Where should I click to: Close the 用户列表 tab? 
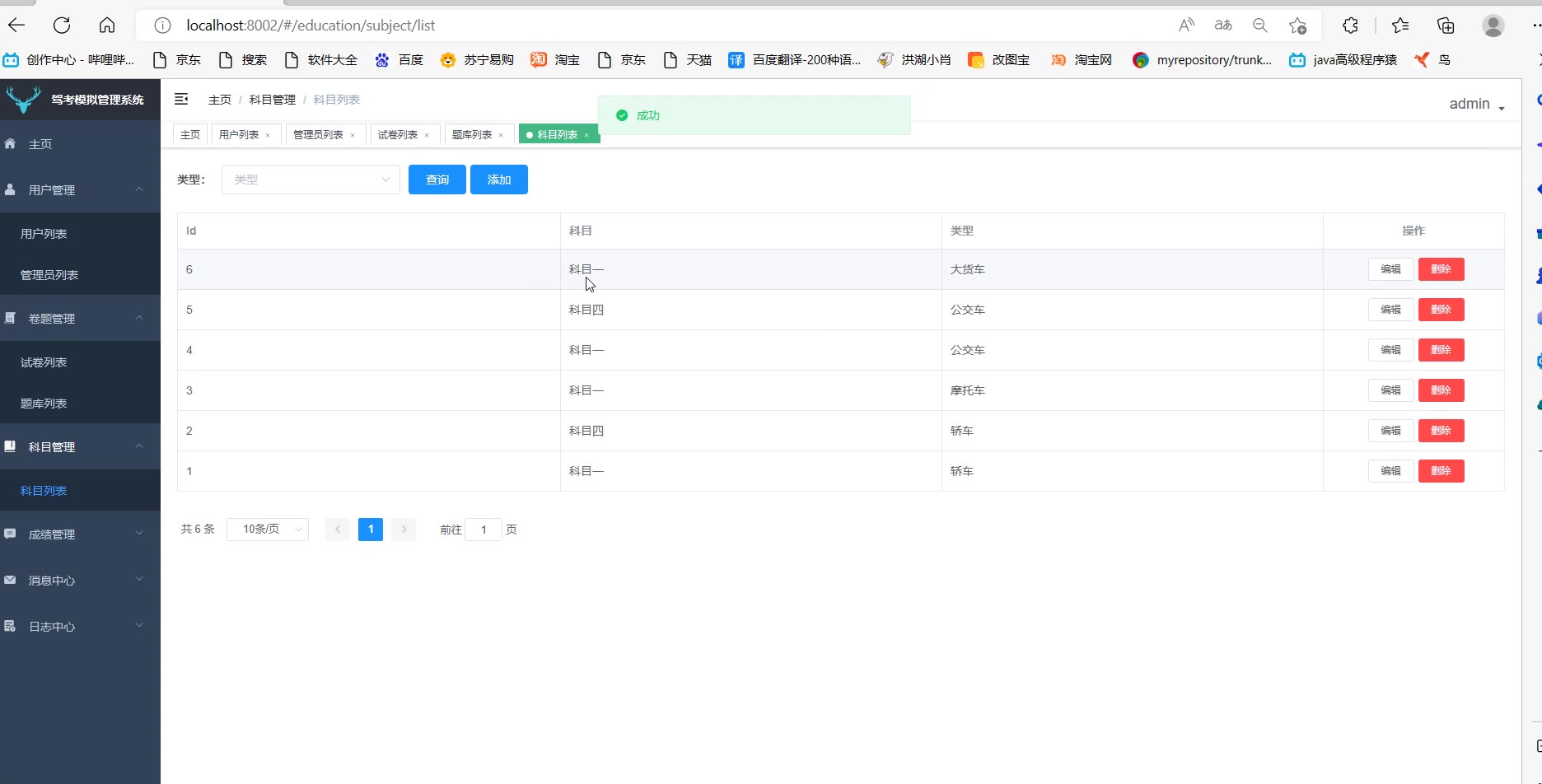pyautogui.click(x=268, y=135)
